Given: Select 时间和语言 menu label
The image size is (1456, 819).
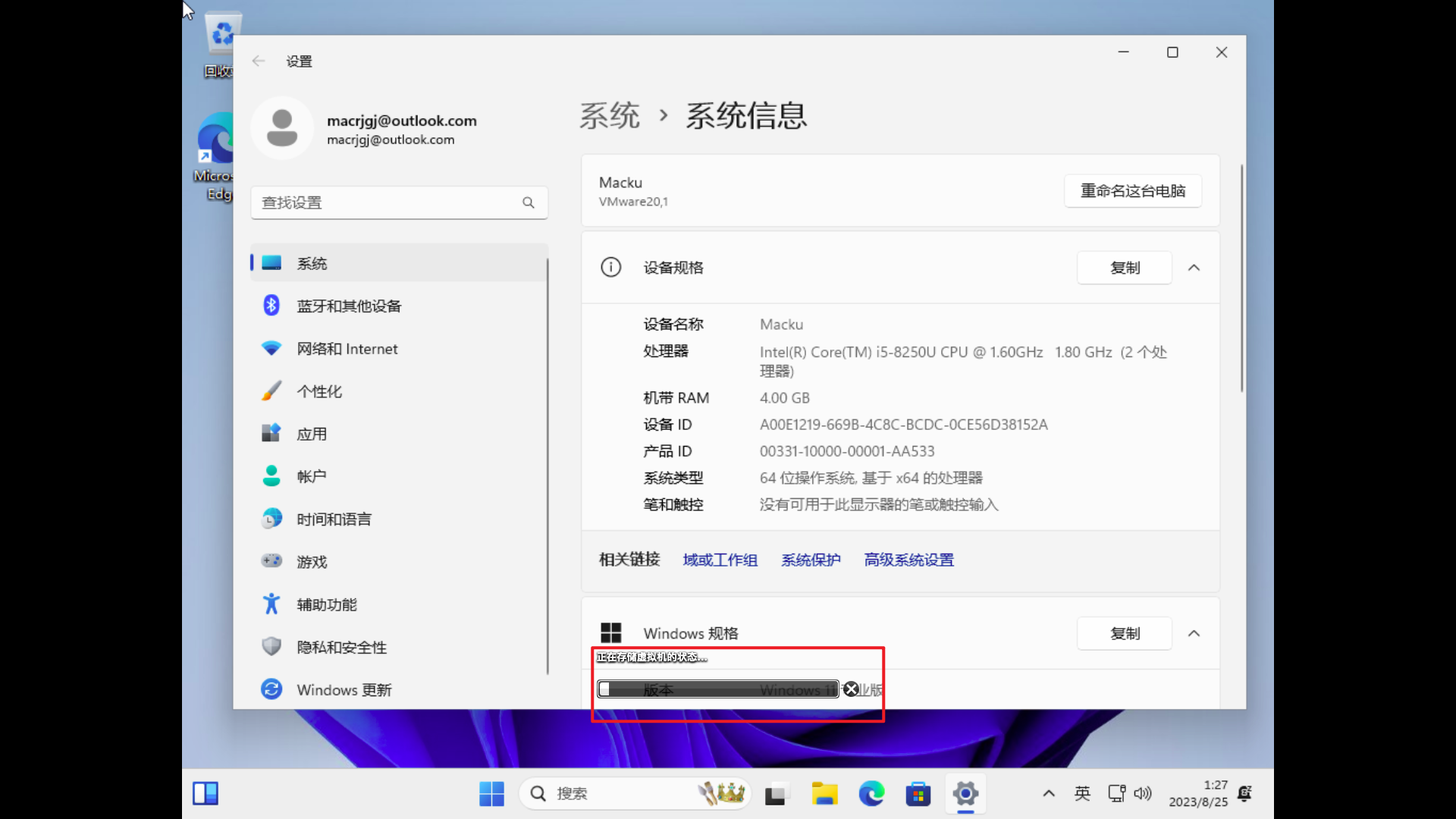Looking at the screenshot, I should point(334,519).
